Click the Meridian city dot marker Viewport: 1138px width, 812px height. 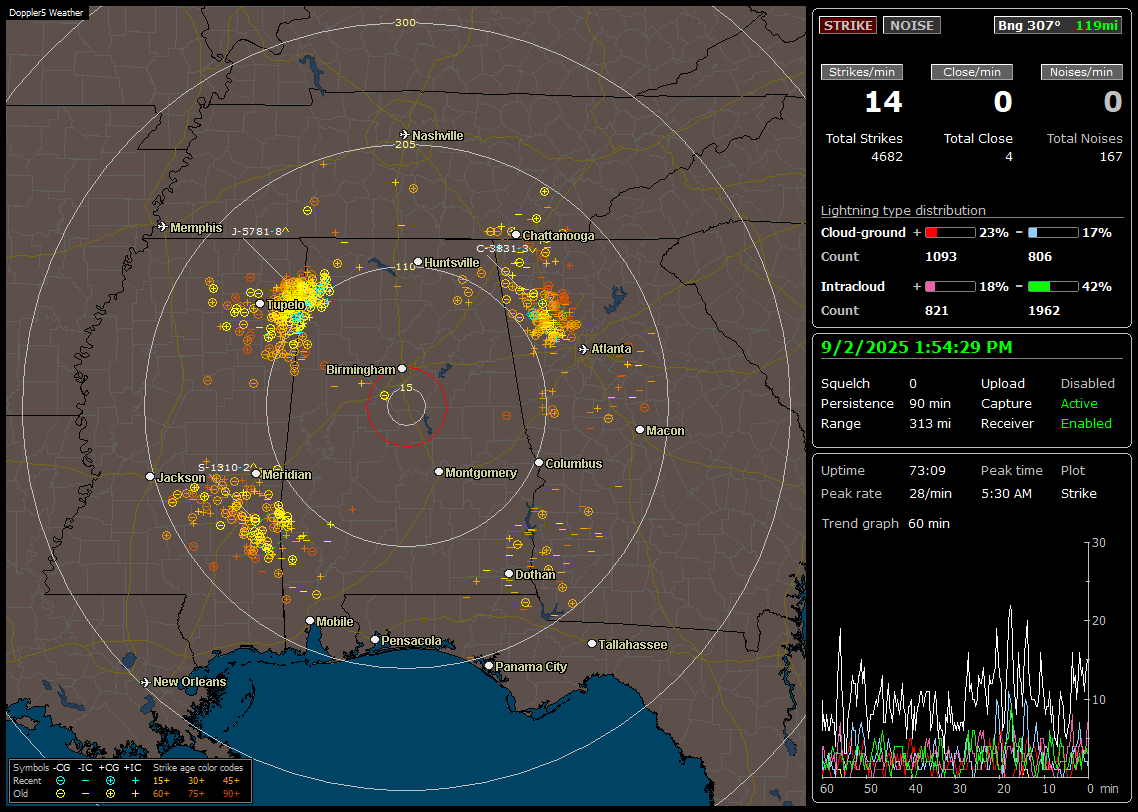(256, 474)
